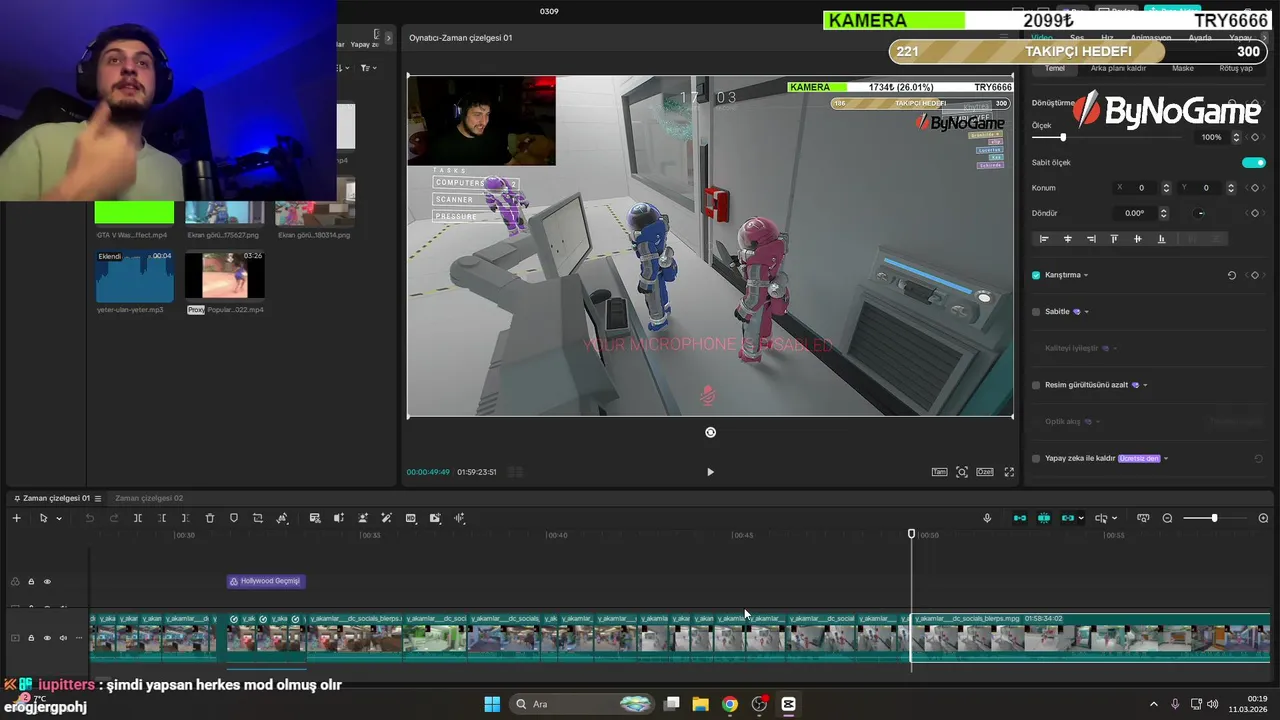Expand the Sabitle section arrow
Screen dimensions: 1280x720
click(1087, 312)
